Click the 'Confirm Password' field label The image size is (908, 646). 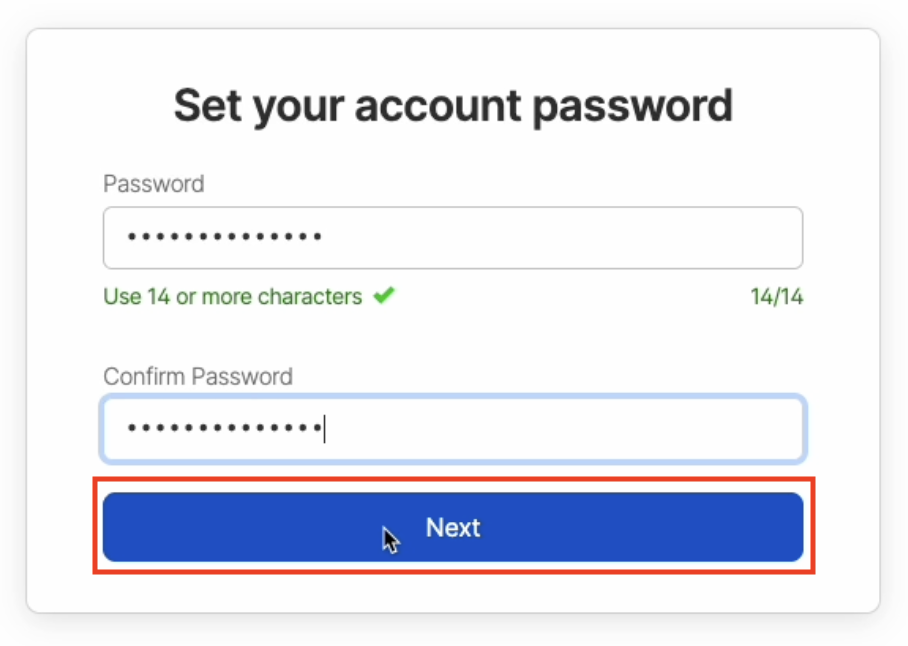tap(198, 377)
